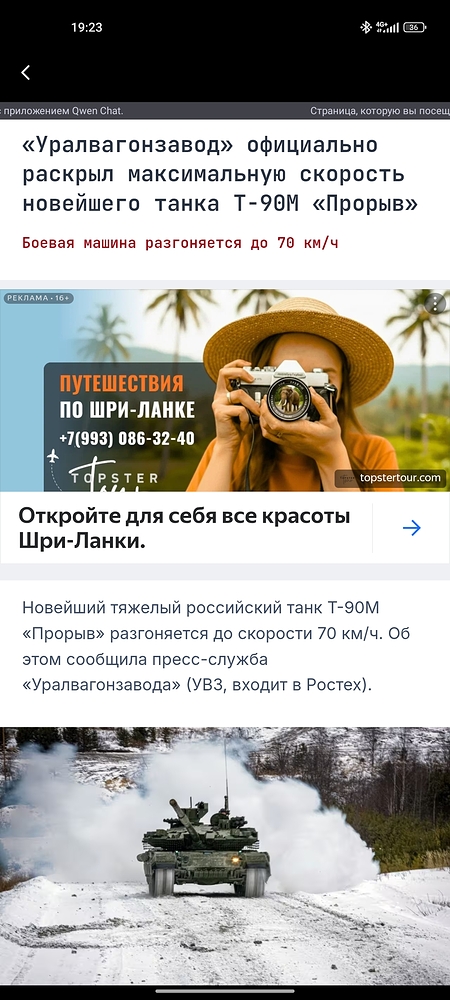Tap the Bluetooth status icon
This screenshot has height=1000, width=450.
(x=366, y=27)
